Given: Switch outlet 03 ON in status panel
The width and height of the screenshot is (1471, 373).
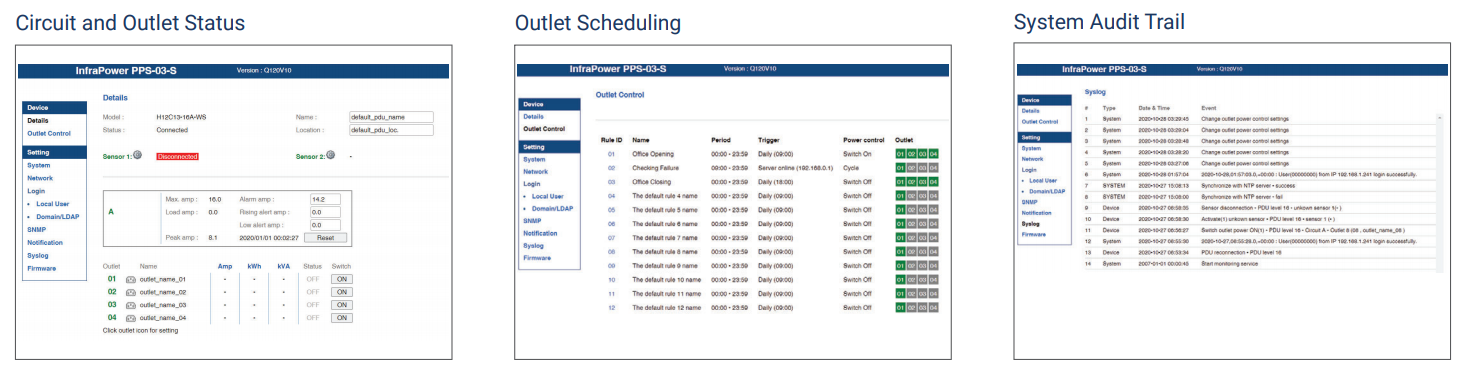Looking at the screenshot, I should [342, 305].
